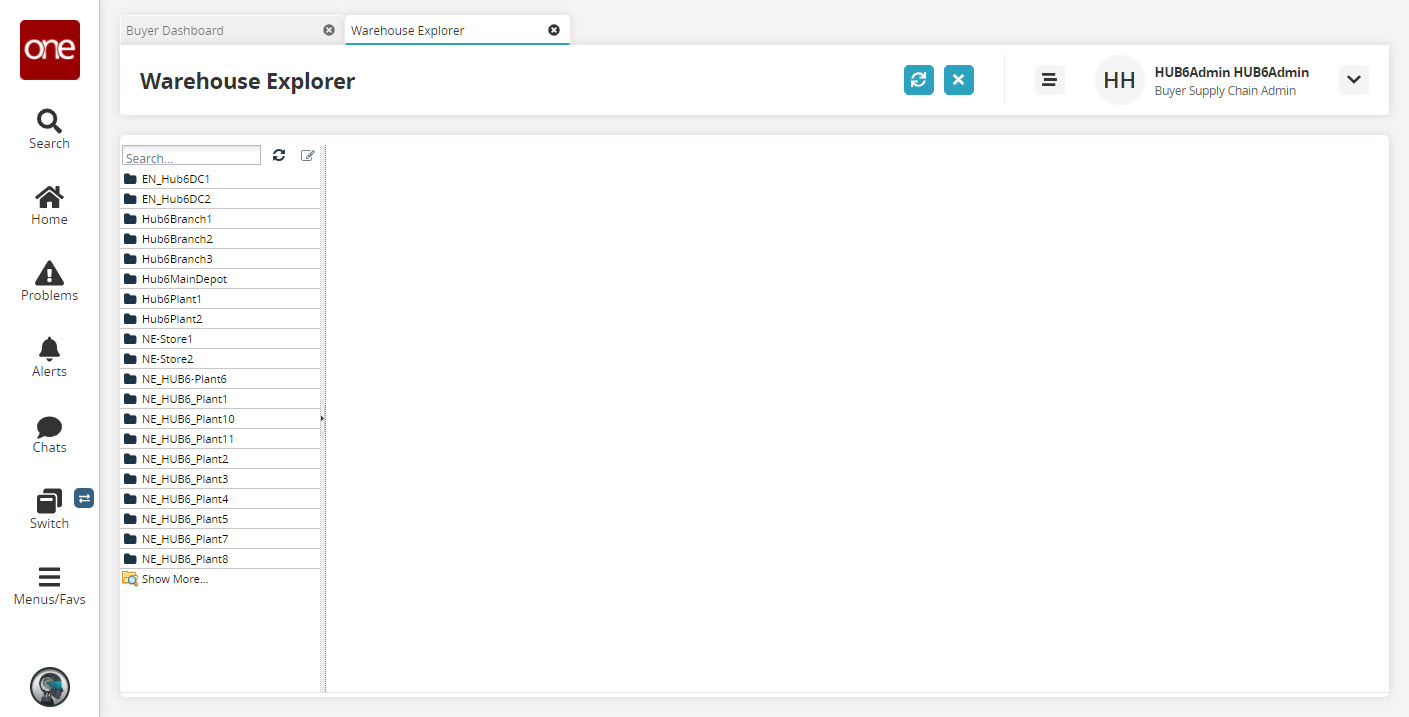Click the HH user avatar

[x=1120, y=80]
